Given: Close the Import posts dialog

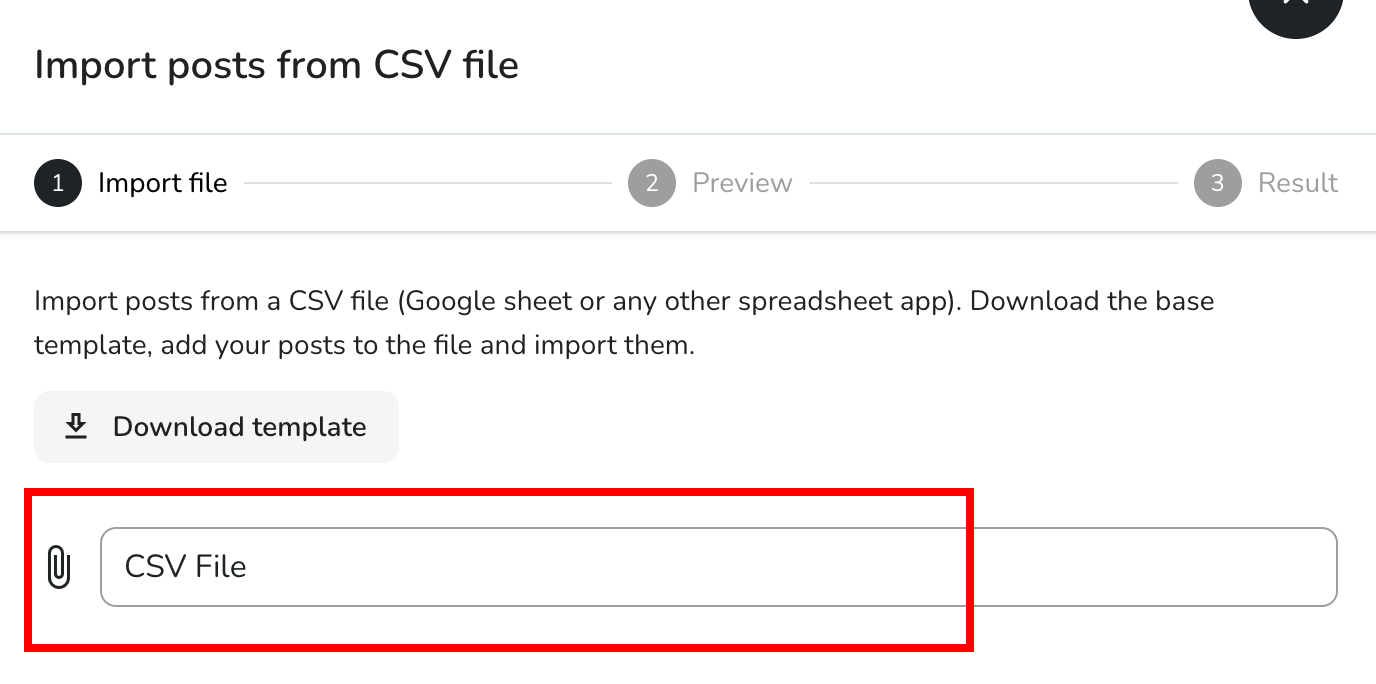Looking at the screenshot, I should (x=1295, y=8).
